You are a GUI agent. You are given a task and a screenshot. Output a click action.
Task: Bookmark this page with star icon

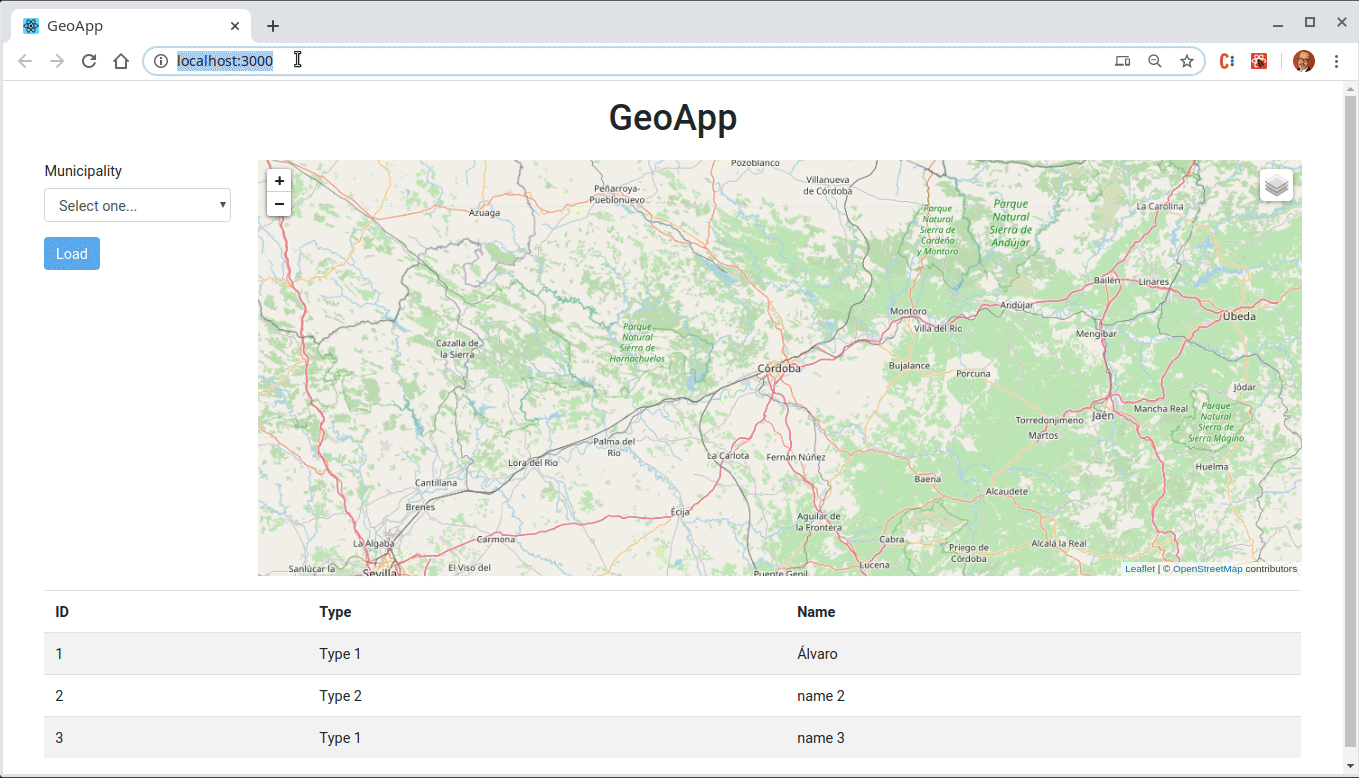[1187, 61]
